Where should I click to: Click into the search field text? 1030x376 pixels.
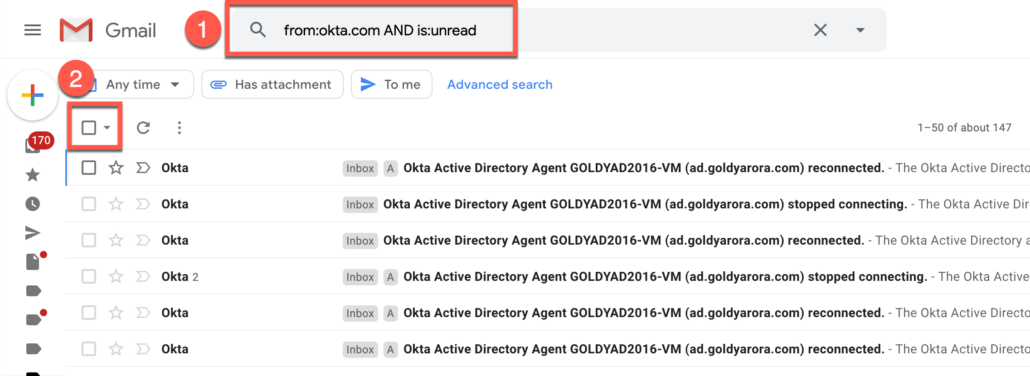click(380, 30)
